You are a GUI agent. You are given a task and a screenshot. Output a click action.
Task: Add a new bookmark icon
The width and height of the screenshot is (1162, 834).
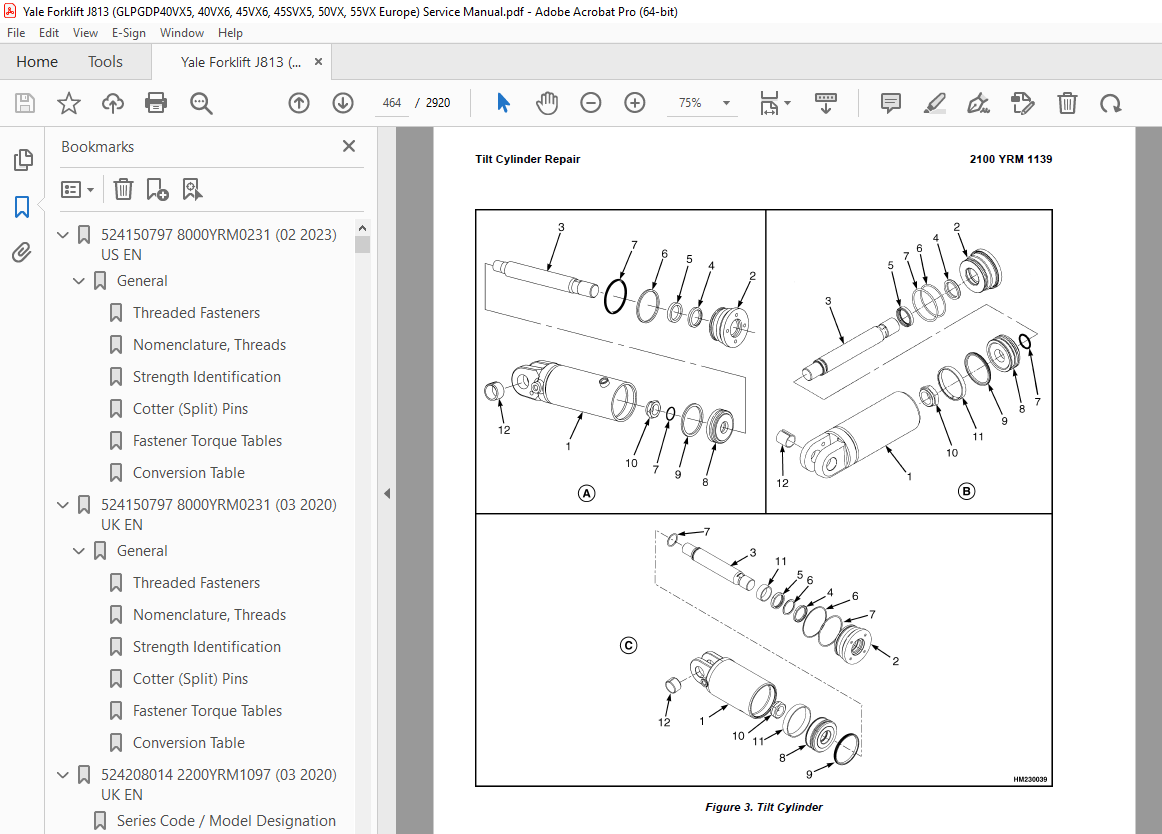tap(157, 190)
